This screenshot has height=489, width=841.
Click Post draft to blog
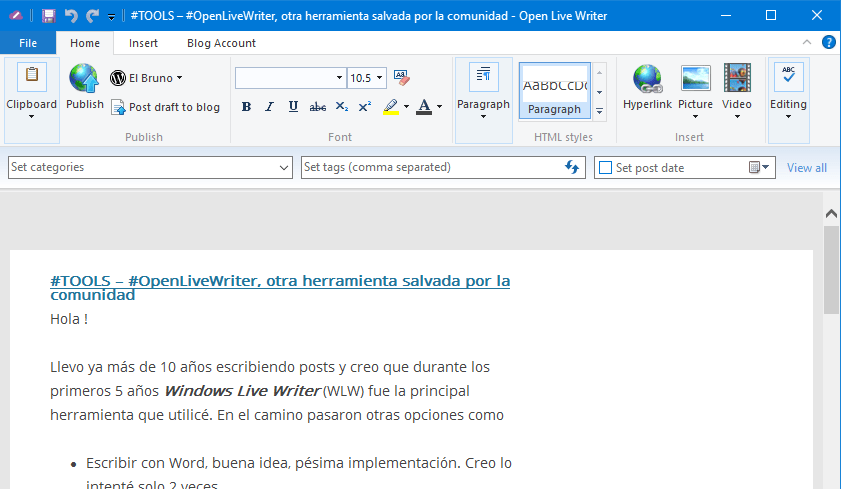coord(165,107)
